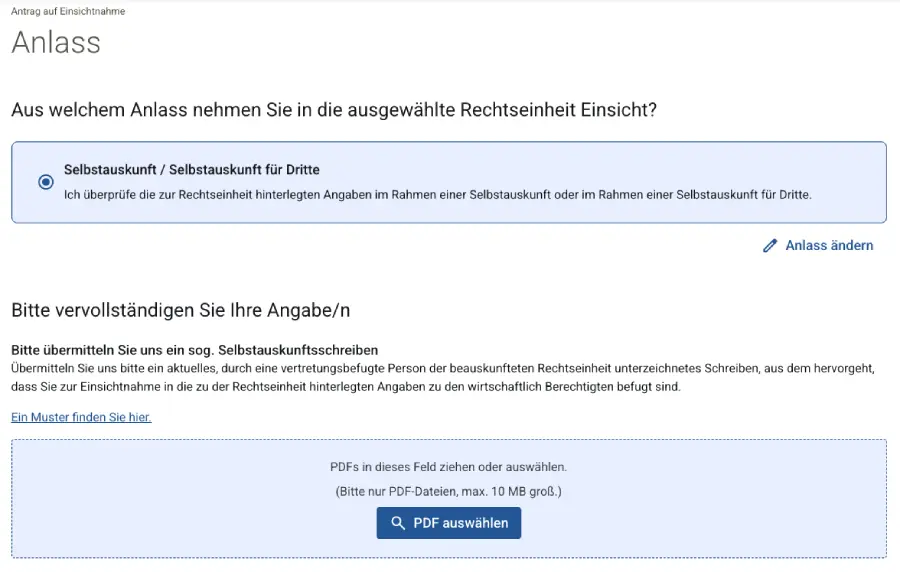Click the Antrag auf Einsichtnahme breadcrumb text
This screenshot has width=900, height=572.
68,11
